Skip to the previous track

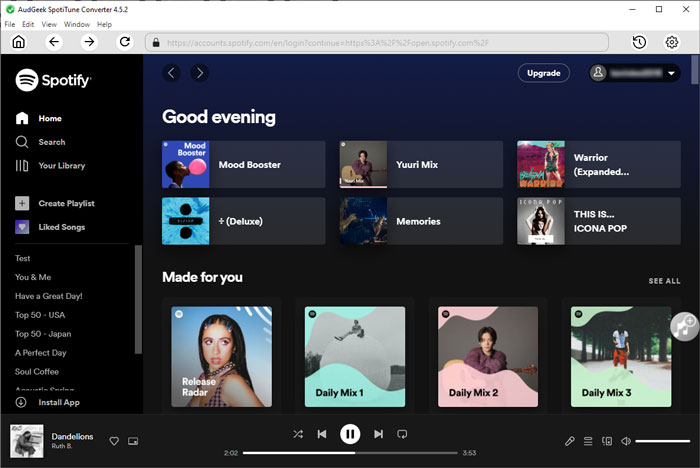point(322,434)
